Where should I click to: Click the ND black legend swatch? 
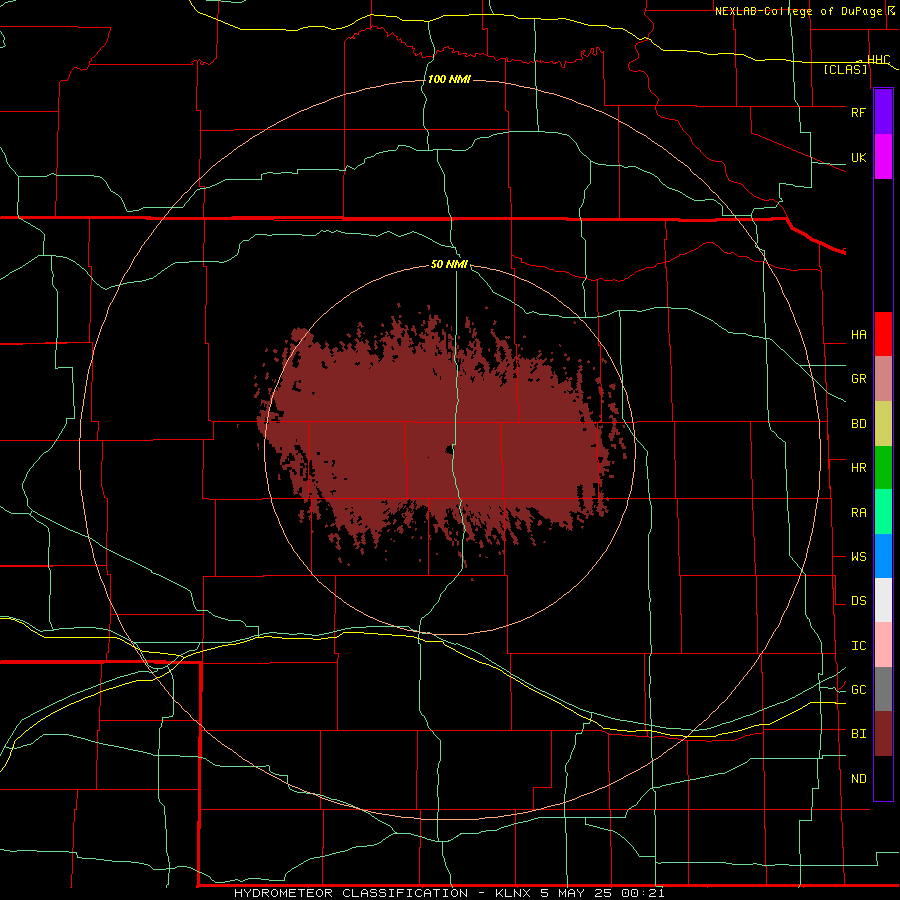point(883,778)
